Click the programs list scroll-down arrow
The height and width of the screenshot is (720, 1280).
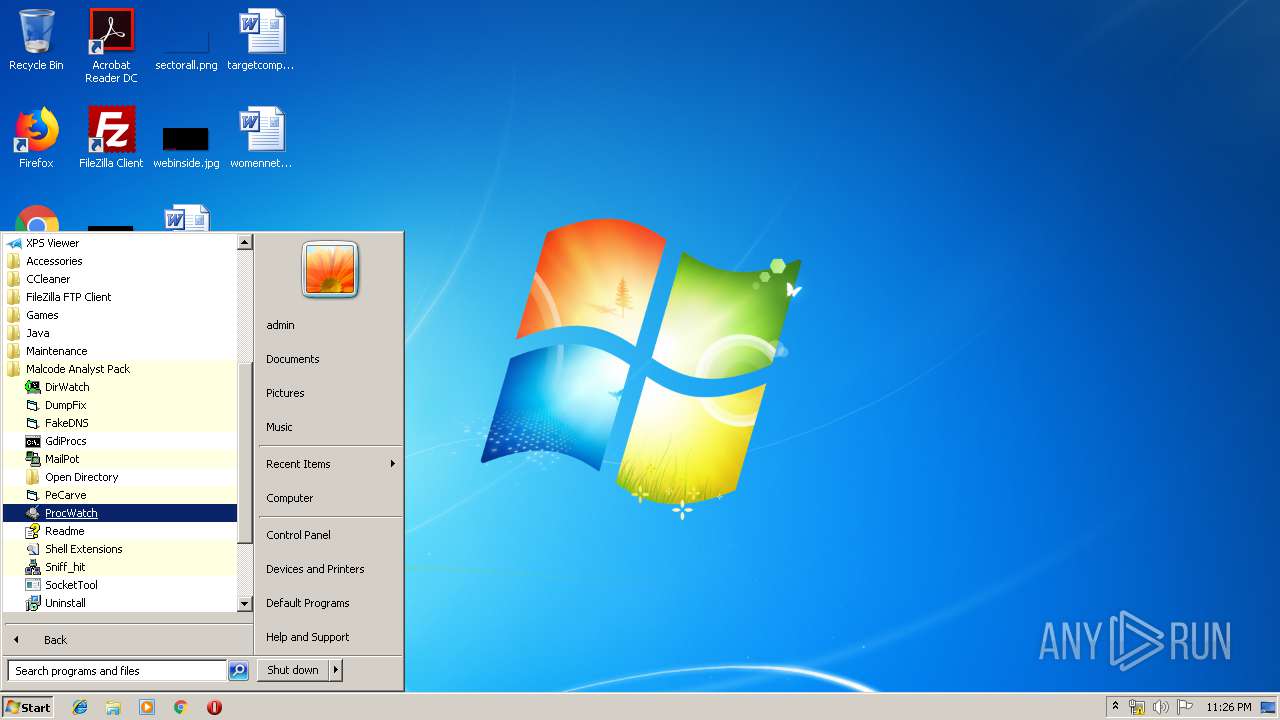[244, 604]
